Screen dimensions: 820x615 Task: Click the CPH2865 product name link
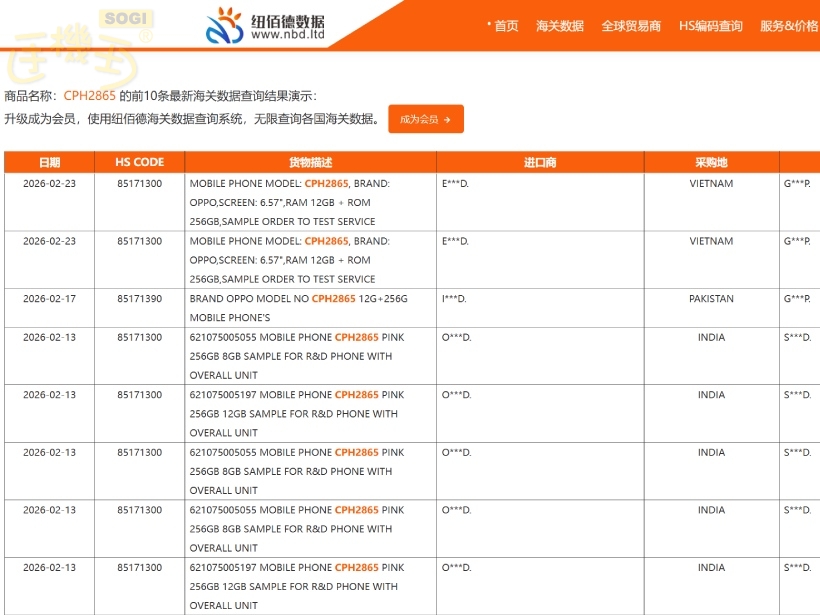click(x=89, y=96)
